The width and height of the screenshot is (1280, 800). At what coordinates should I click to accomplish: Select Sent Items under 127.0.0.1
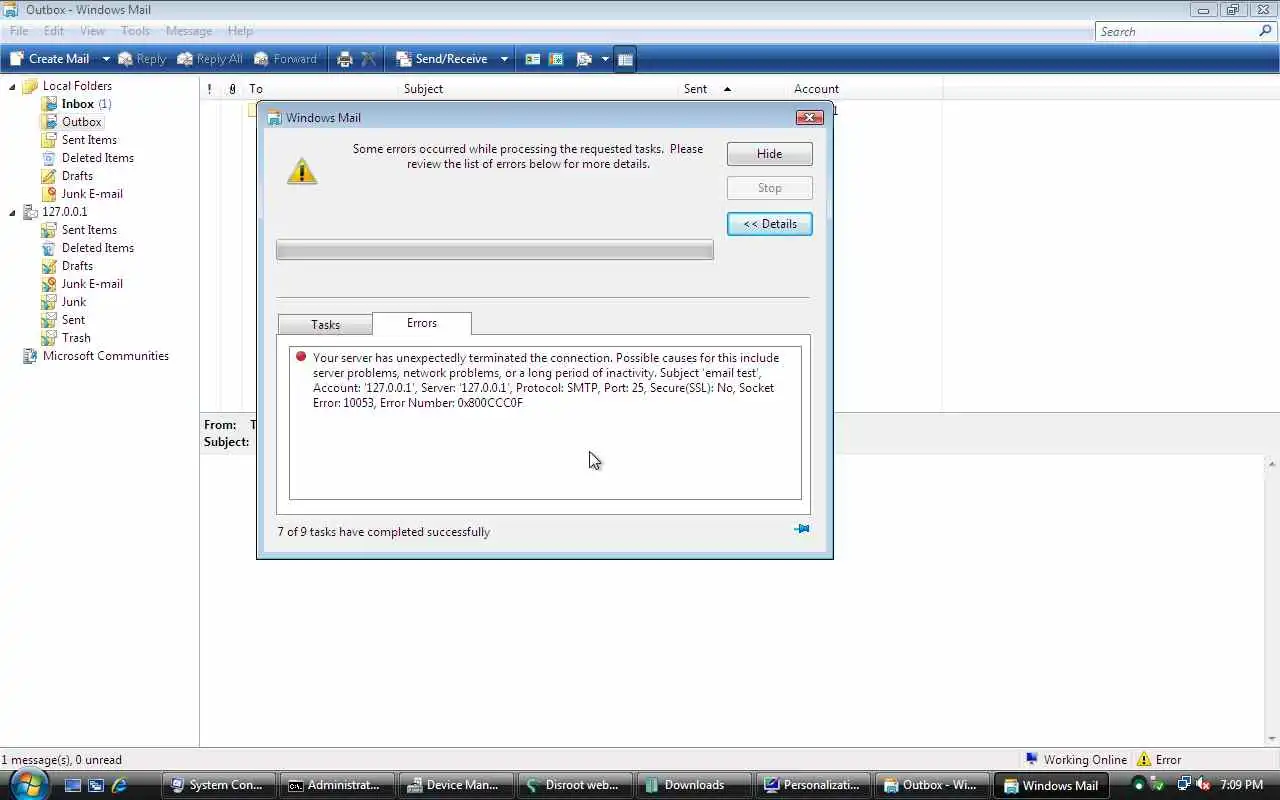pos(79,230)
